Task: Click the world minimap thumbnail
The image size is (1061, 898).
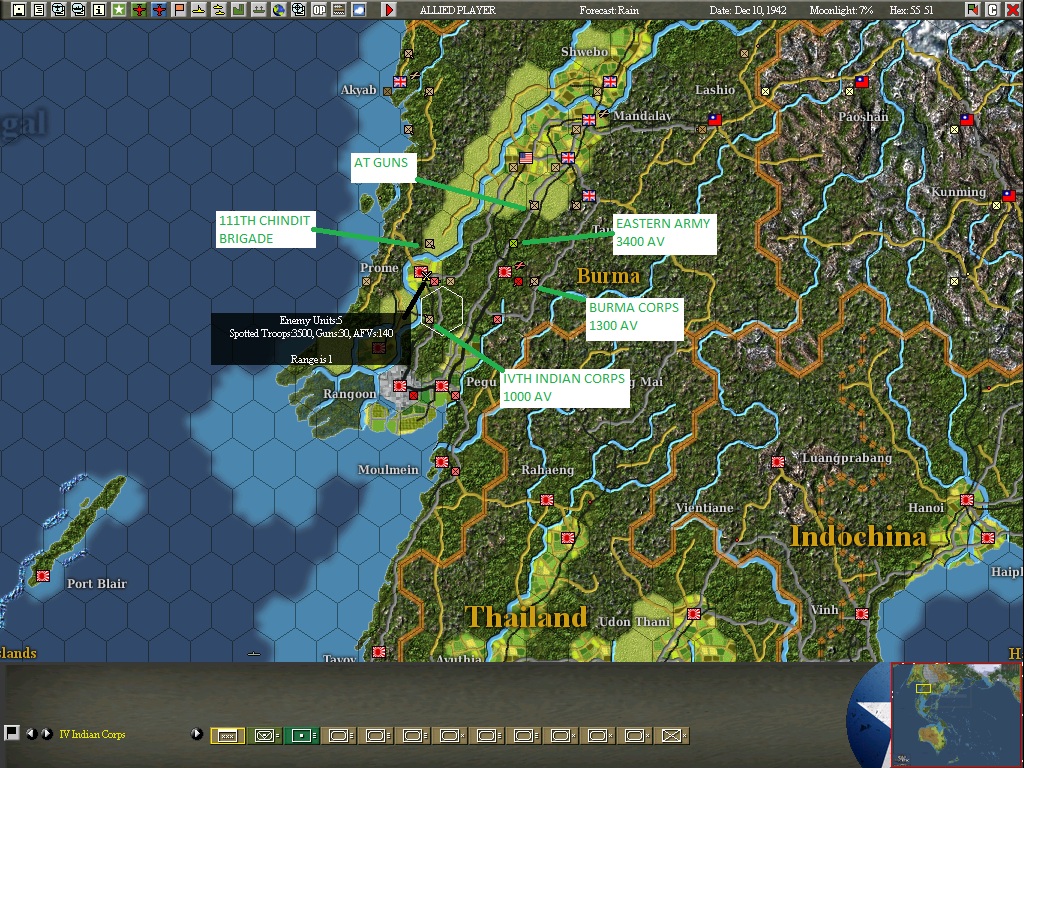Action: tap(956, 715)
